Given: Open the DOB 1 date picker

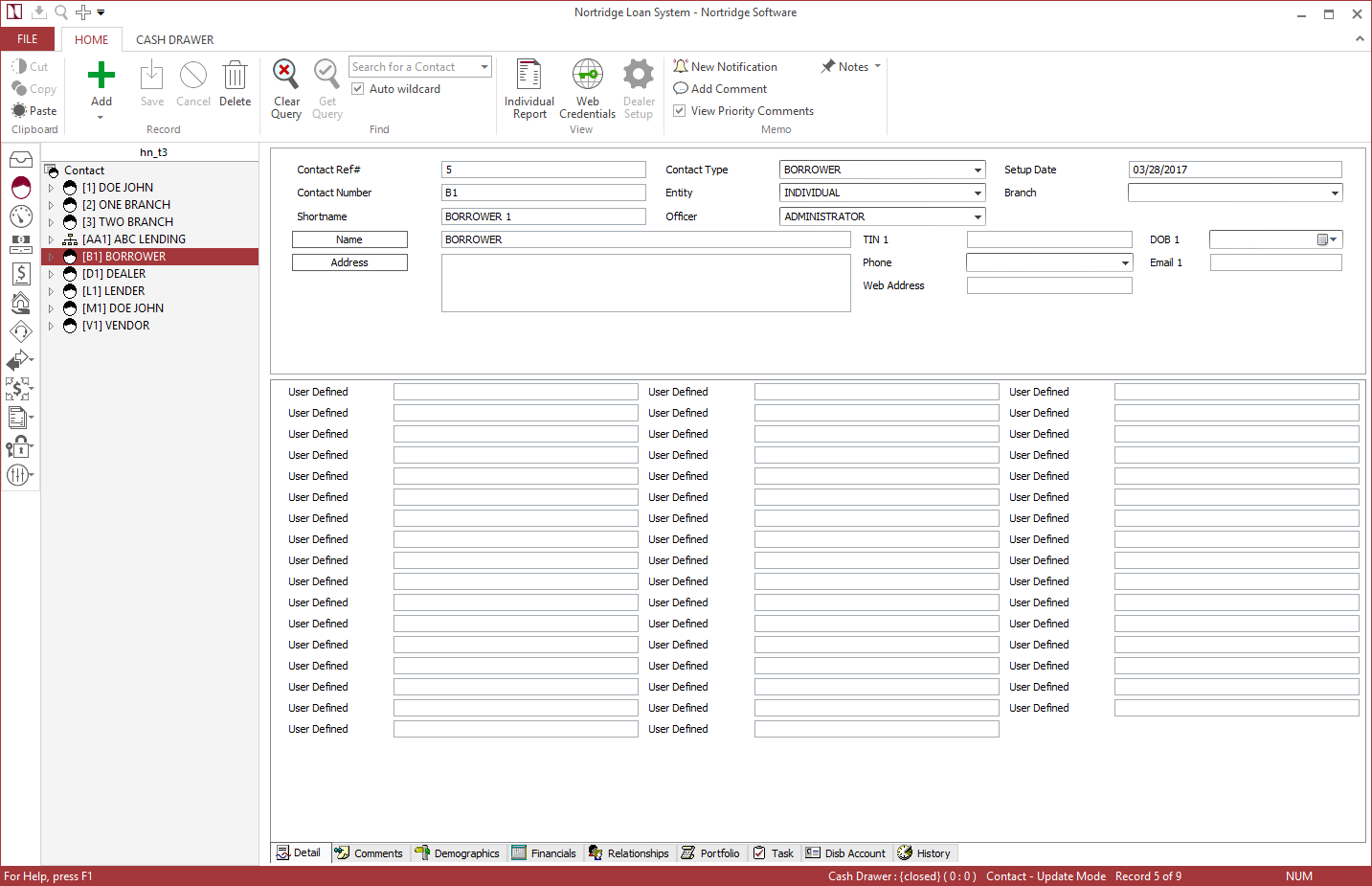Looking at the screenshot, I should click(1327, 239).
